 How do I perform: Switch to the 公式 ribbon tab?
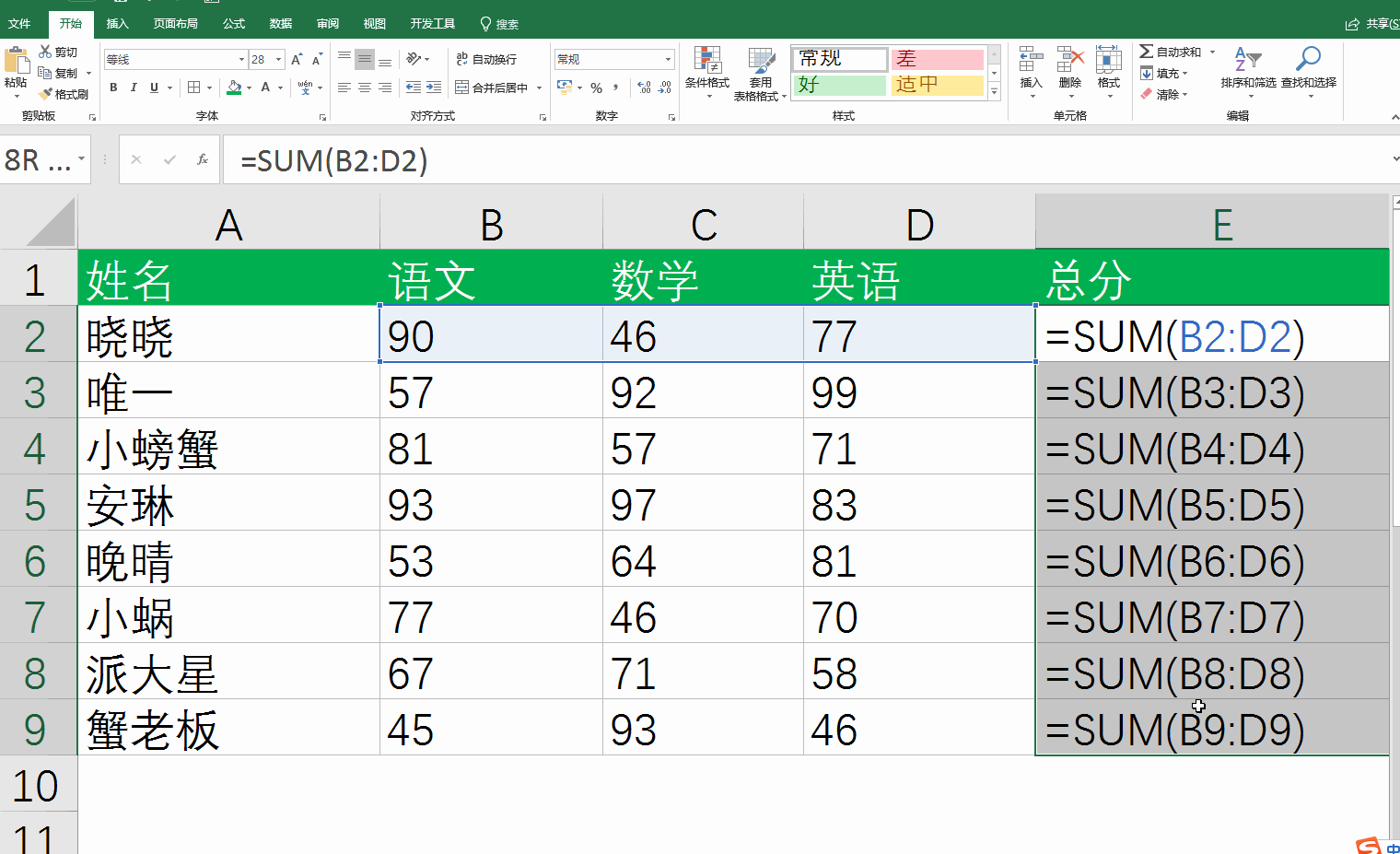233,23
